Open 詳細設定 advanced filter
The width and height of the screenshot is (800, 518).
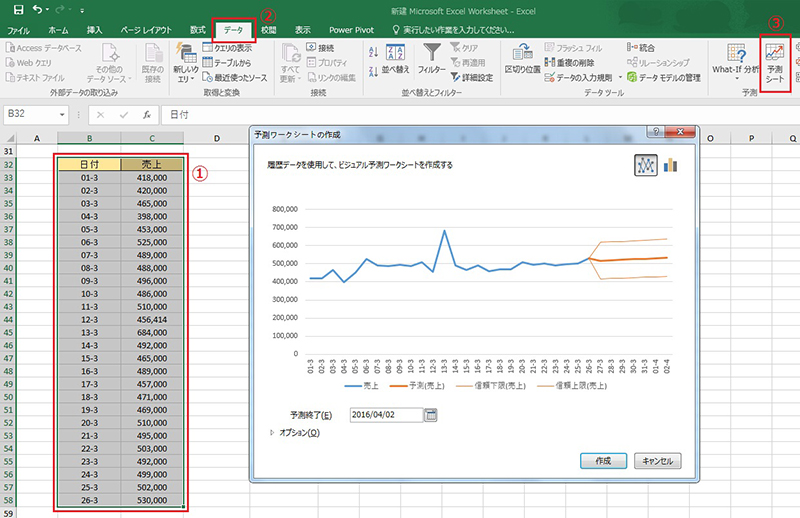click(x=472, y=78)
